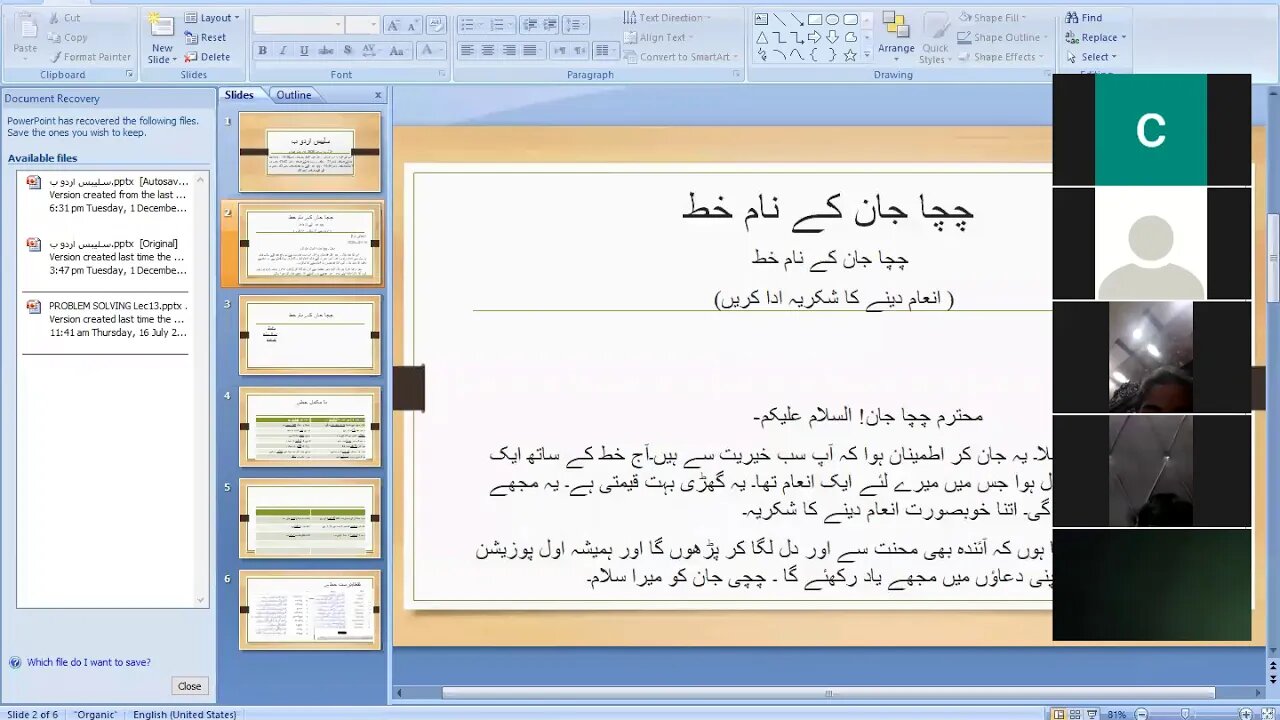Open the Line Spacing dropdown
Image resolution: width=1280 pixels, height=720 pixels.
point(575,24)
